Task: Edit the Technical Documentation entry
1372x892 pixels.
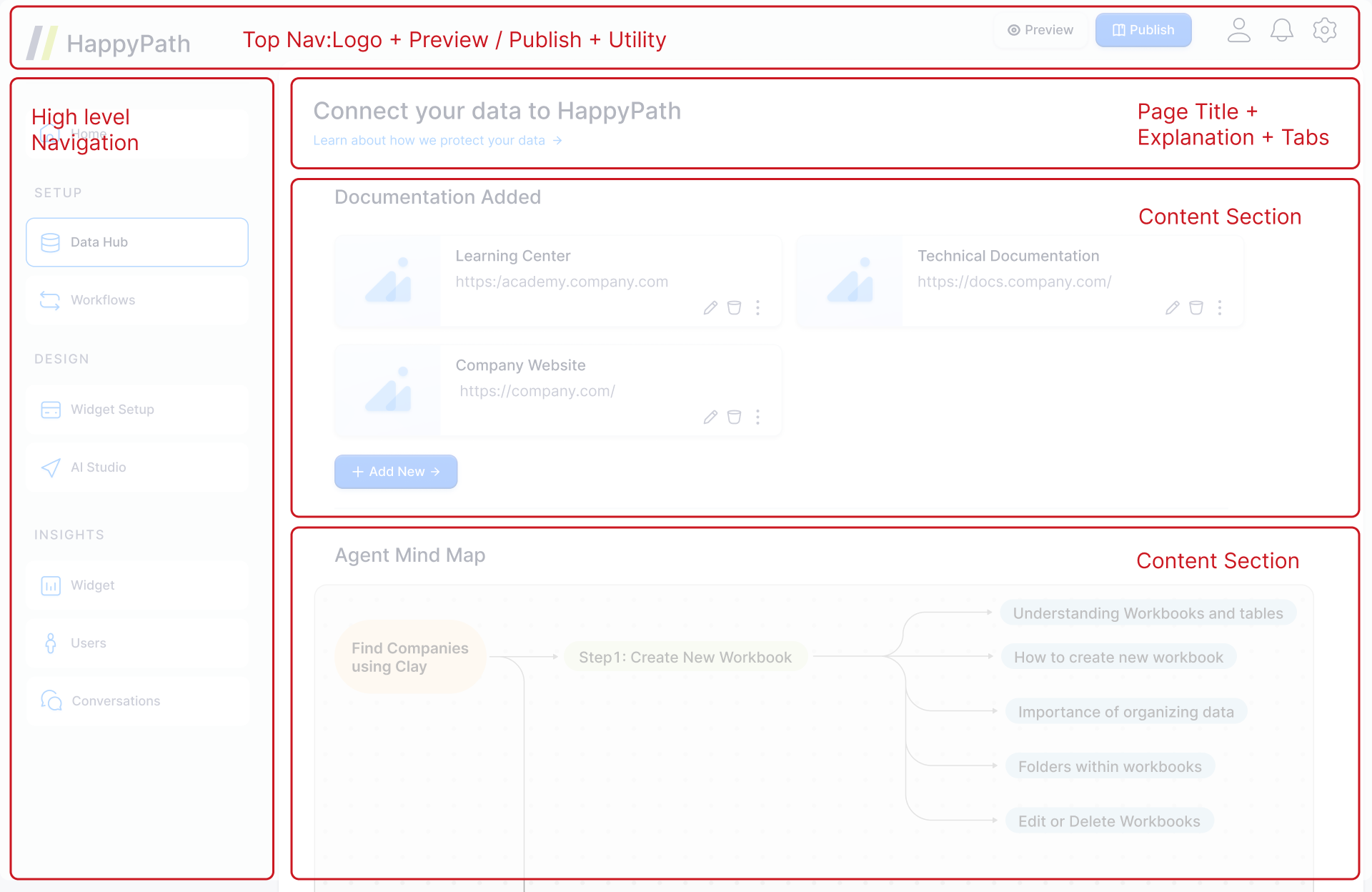Action: 1173,308
